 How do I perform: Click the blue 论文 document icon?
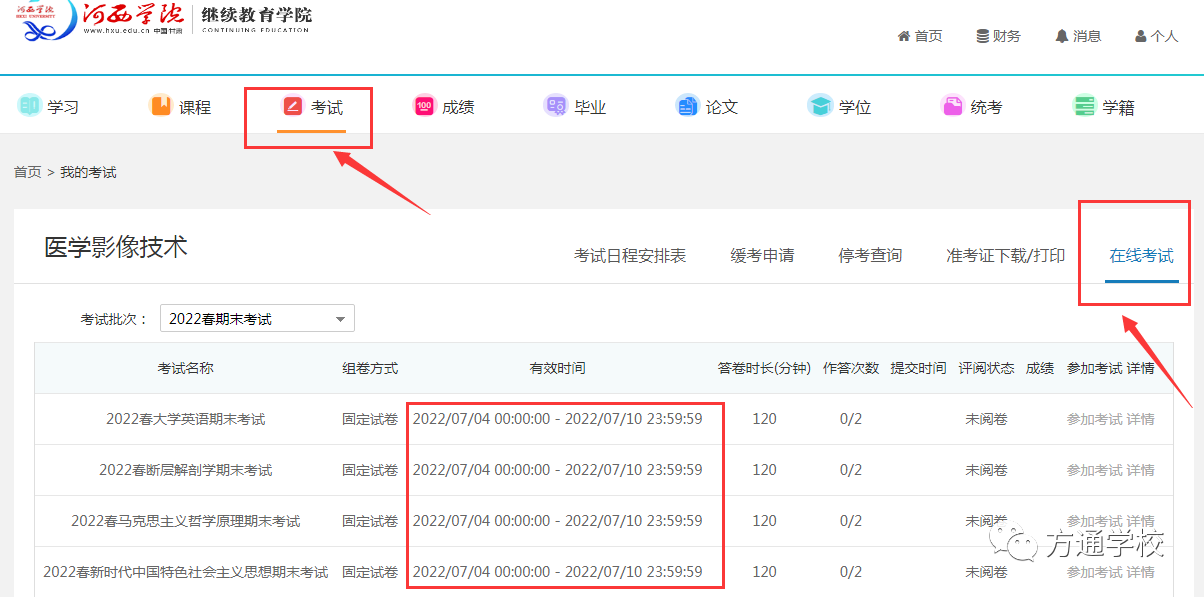click(x=687, y=105)
